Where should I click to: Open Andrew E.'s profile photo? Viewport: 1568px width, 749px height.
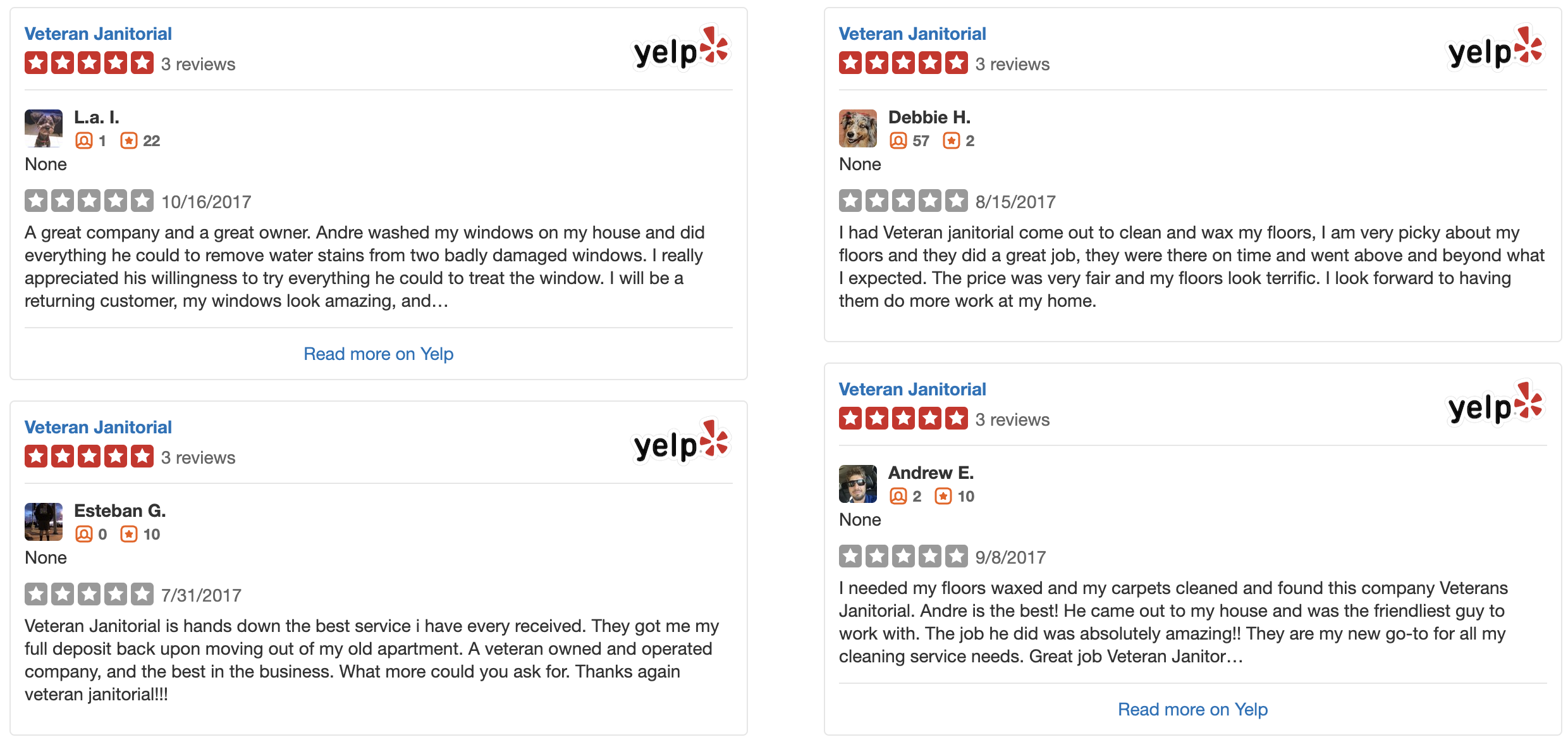858,484
